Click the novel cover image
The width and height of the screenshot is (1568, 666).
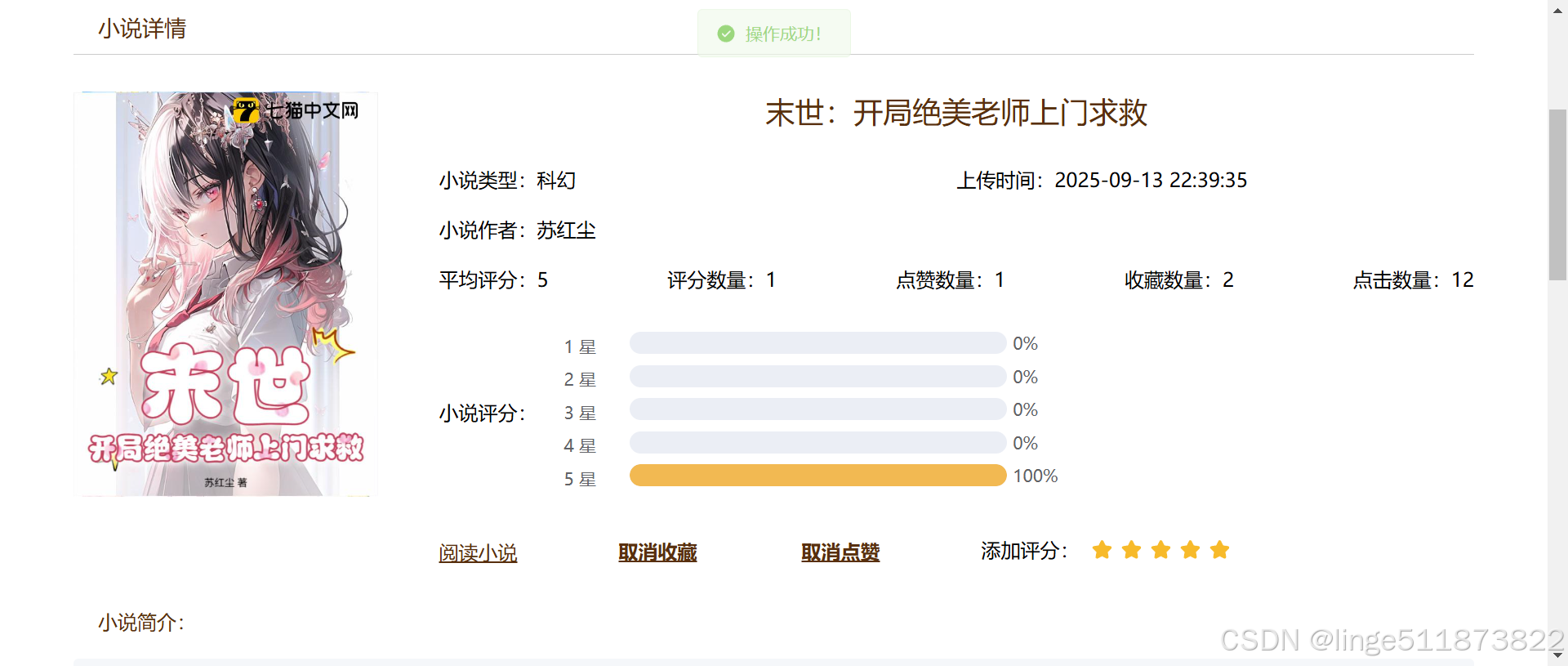[x=225, y=294]
